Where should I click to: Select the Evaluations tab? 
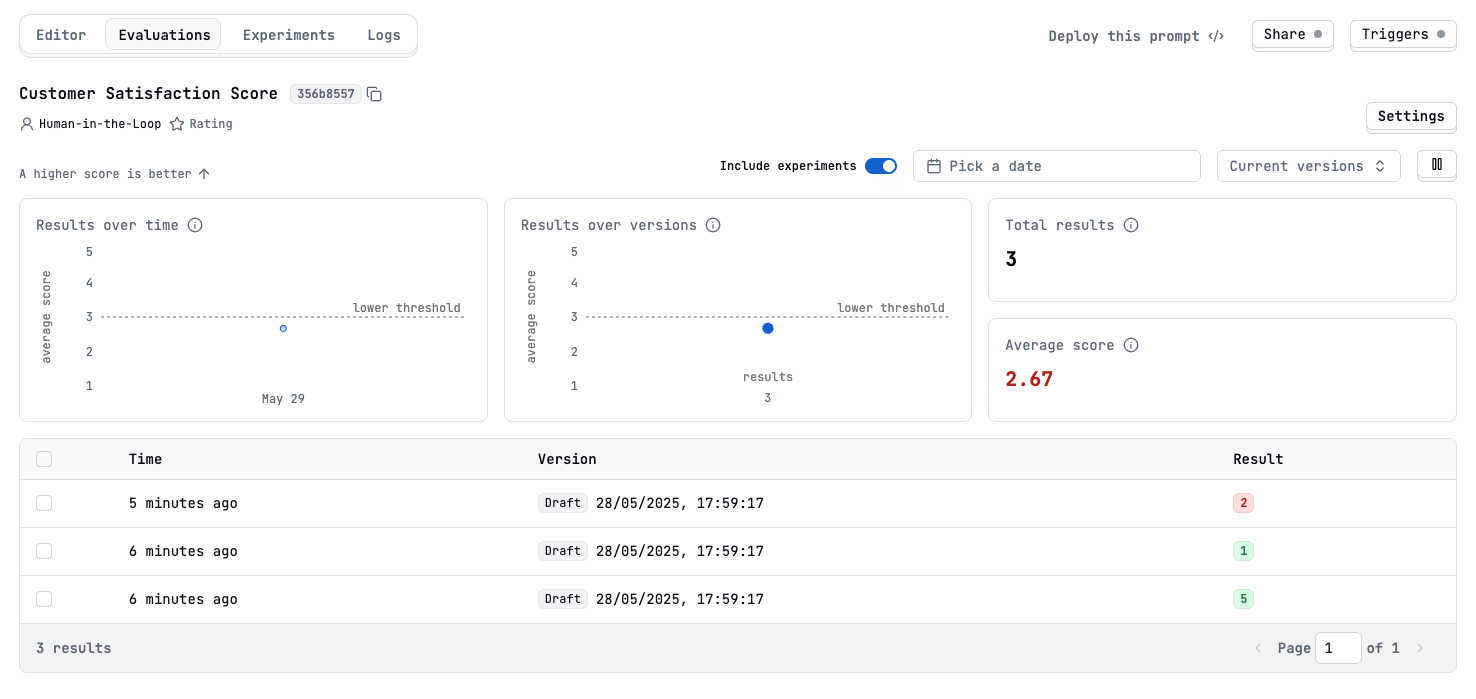(164, 35)
